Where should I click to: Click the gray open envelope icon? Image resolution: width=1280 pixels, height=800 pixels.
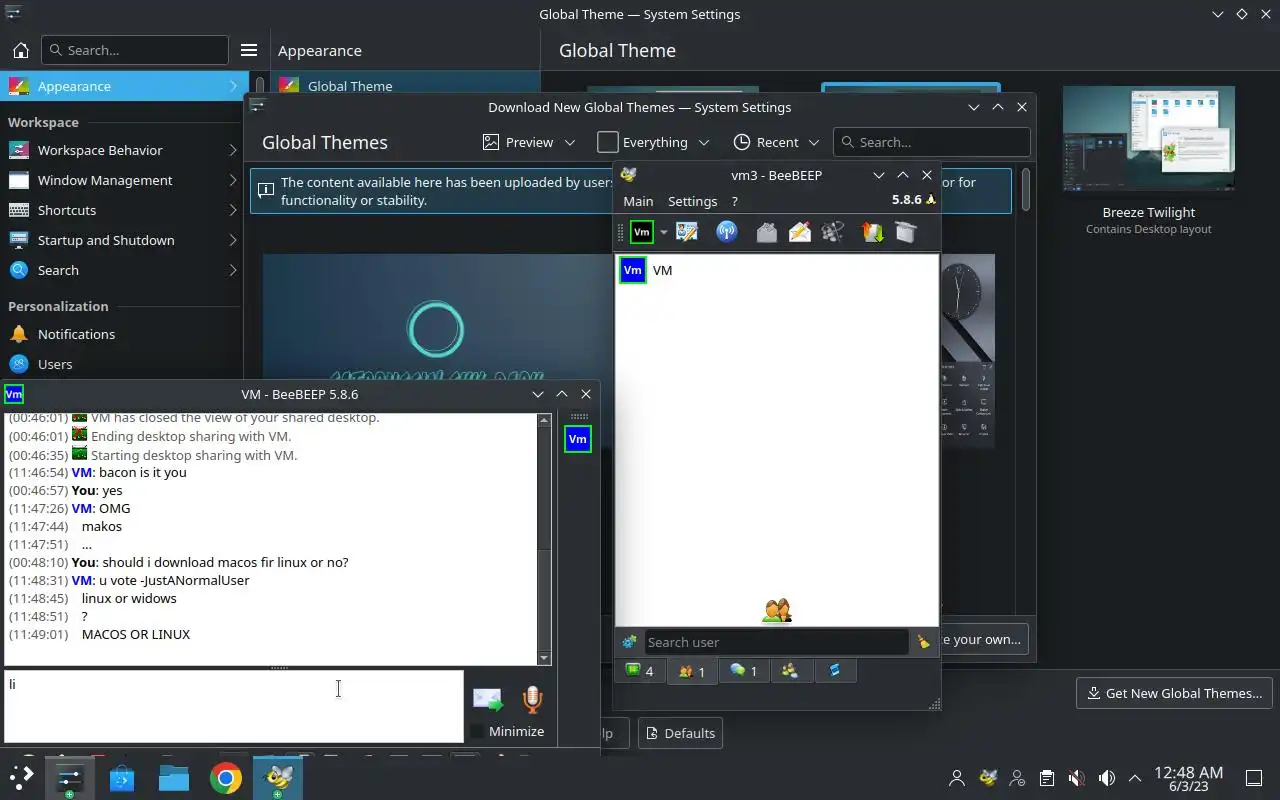pos(766,232)
